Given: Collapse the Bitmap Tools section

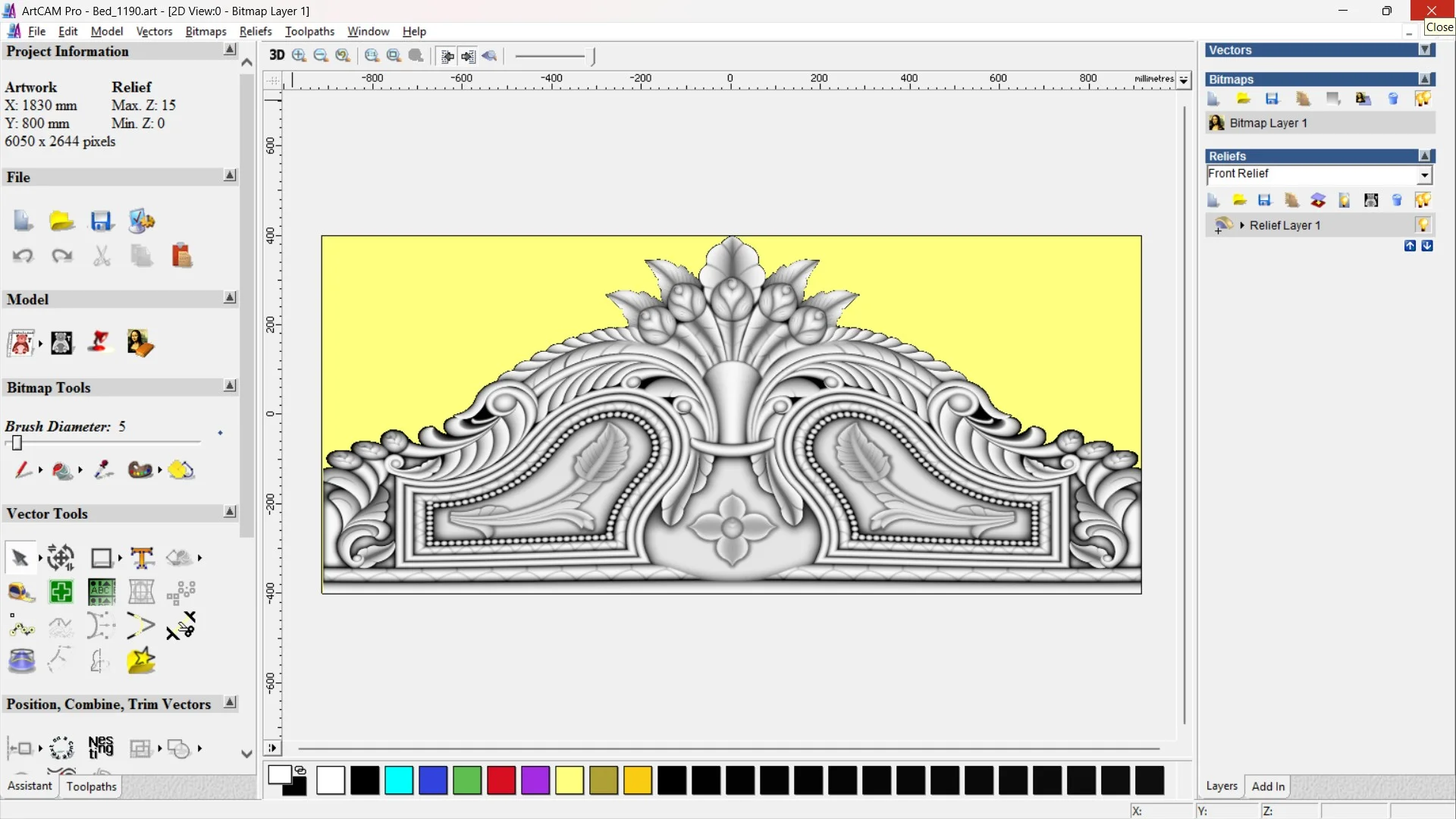Looking at the screenshot, I should [x=230, y=386].
